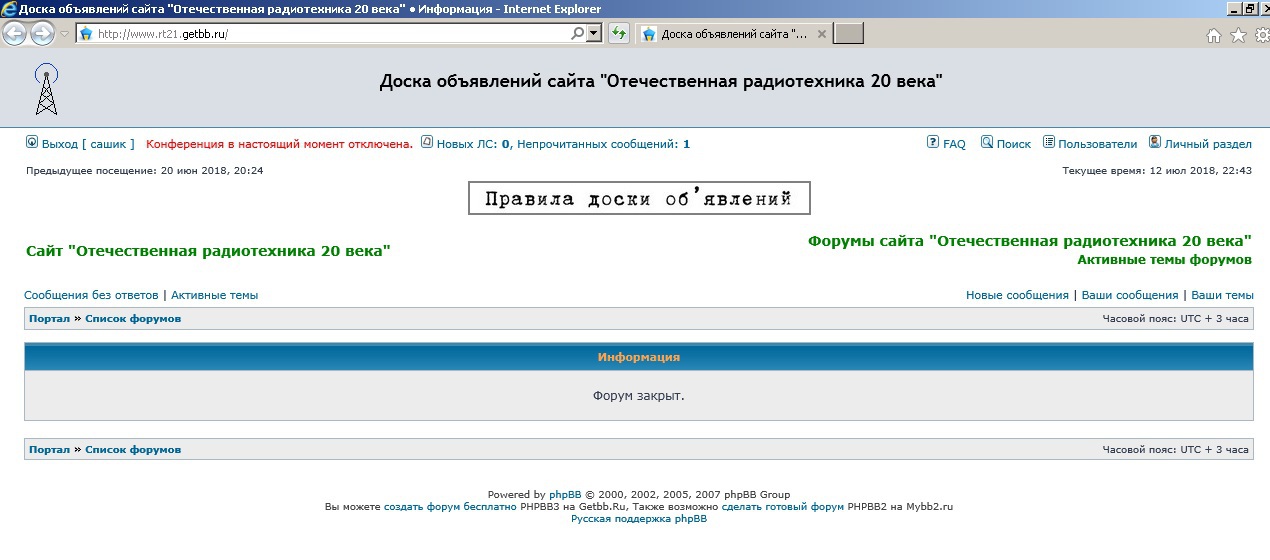The height and width of the screenshot is (560, 1270).
Task: Click 'Список форумов' in the top breadcrumb
Action: (133, 319)
